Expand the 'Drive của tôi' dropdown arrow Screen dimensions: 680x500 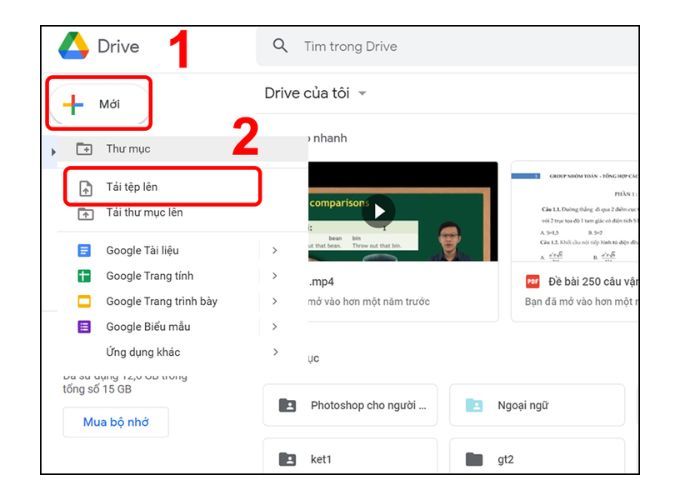click(362, 93)
